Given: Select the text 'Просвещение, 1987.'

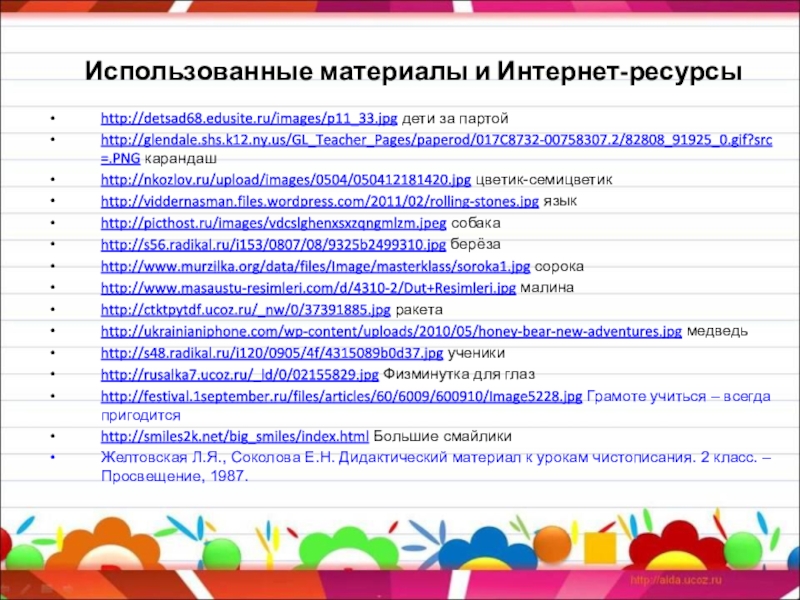Looking at the screenshot, I should (174, 477).
